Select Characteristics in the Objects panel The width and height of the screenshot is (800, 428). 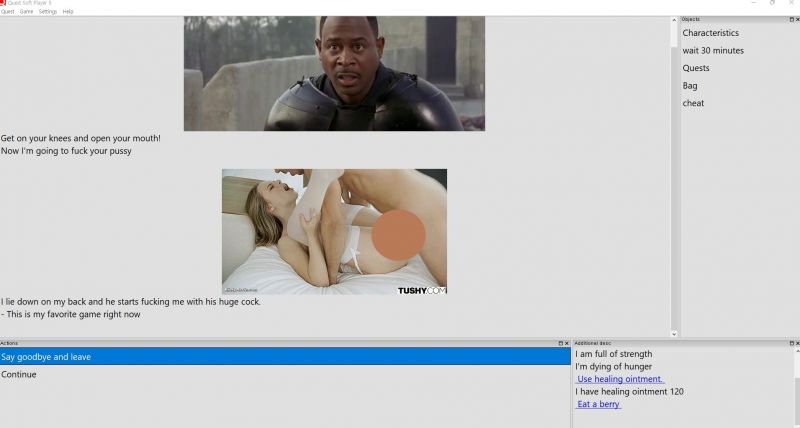(x=710, y=33)
